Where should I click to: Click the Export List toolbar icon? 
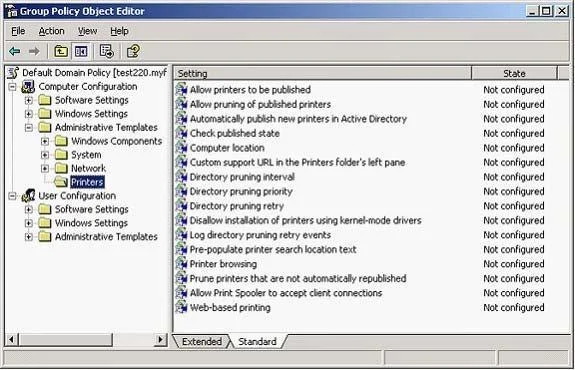coord(107,51)
